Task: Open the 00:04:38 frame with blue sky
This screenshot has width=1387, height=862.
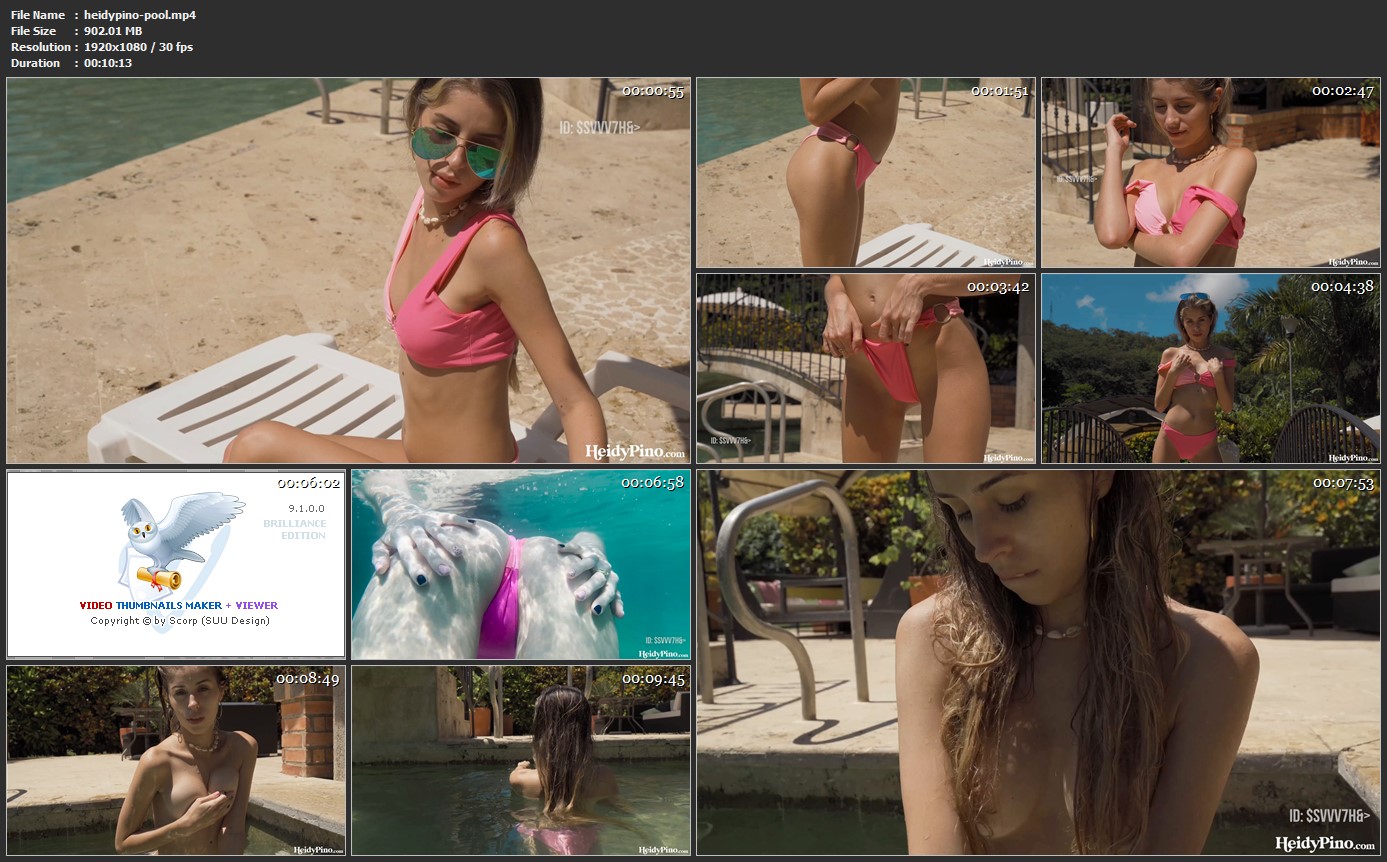Action: tap(1210, 368)
